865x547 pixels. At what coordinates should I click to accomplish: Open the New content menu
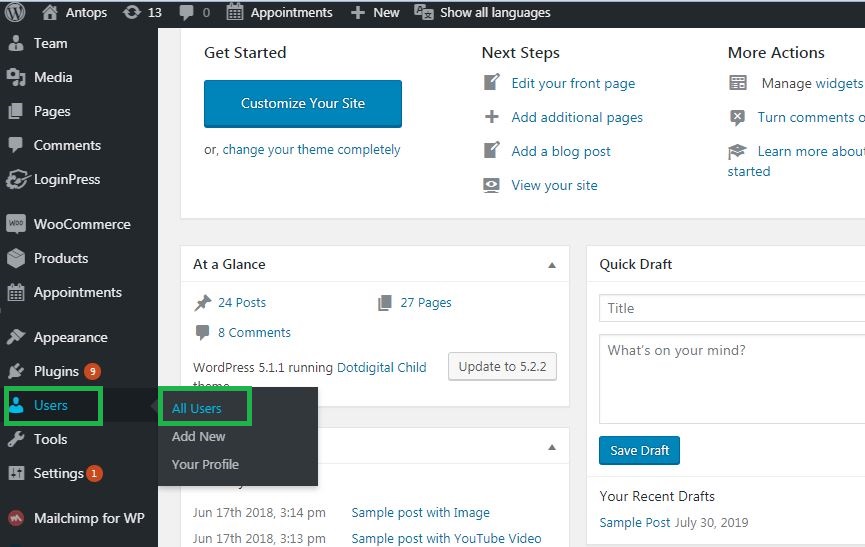375,13
